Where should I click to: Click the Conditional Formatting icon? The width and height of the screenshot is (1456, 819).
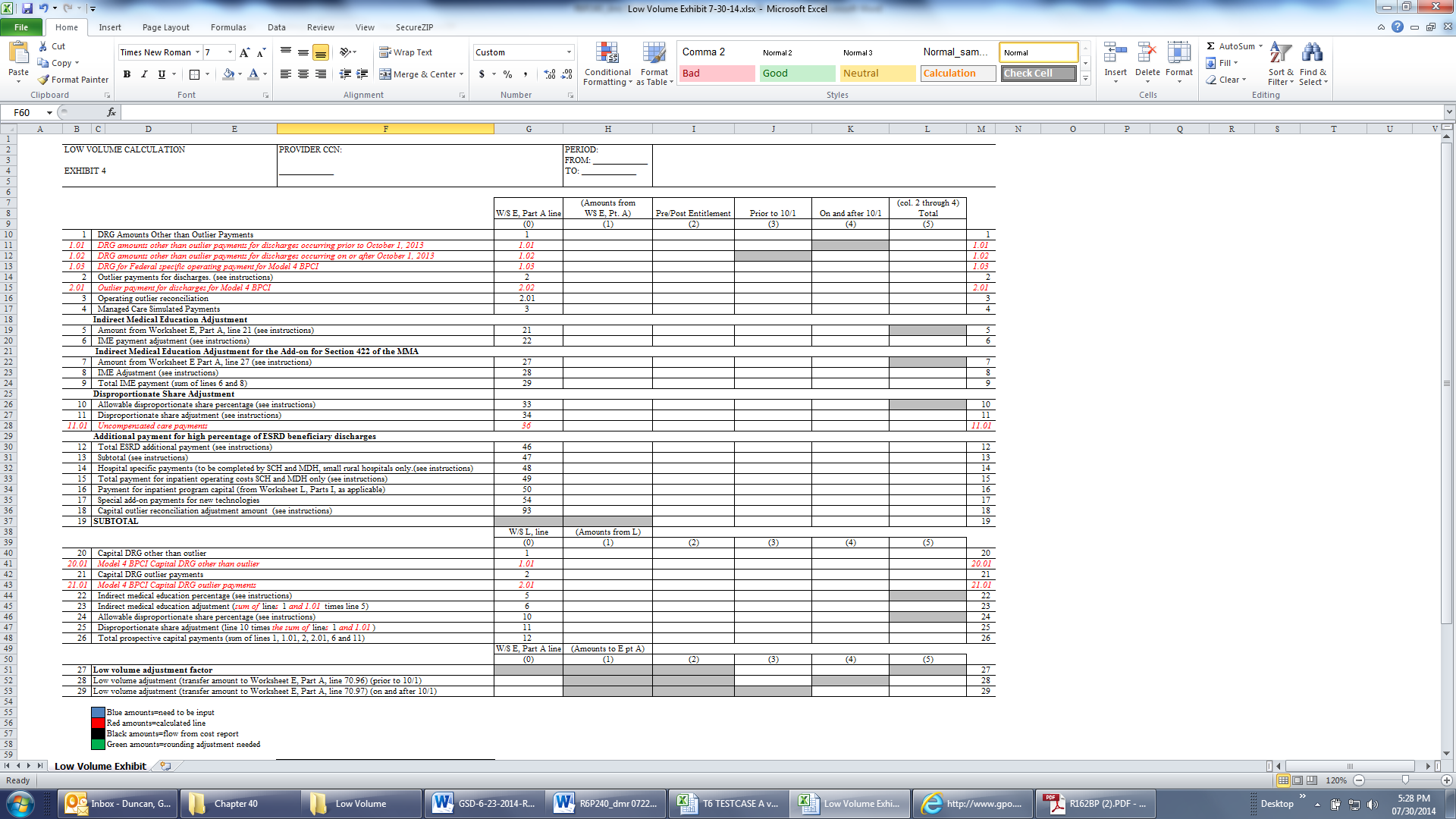point(607,53)
